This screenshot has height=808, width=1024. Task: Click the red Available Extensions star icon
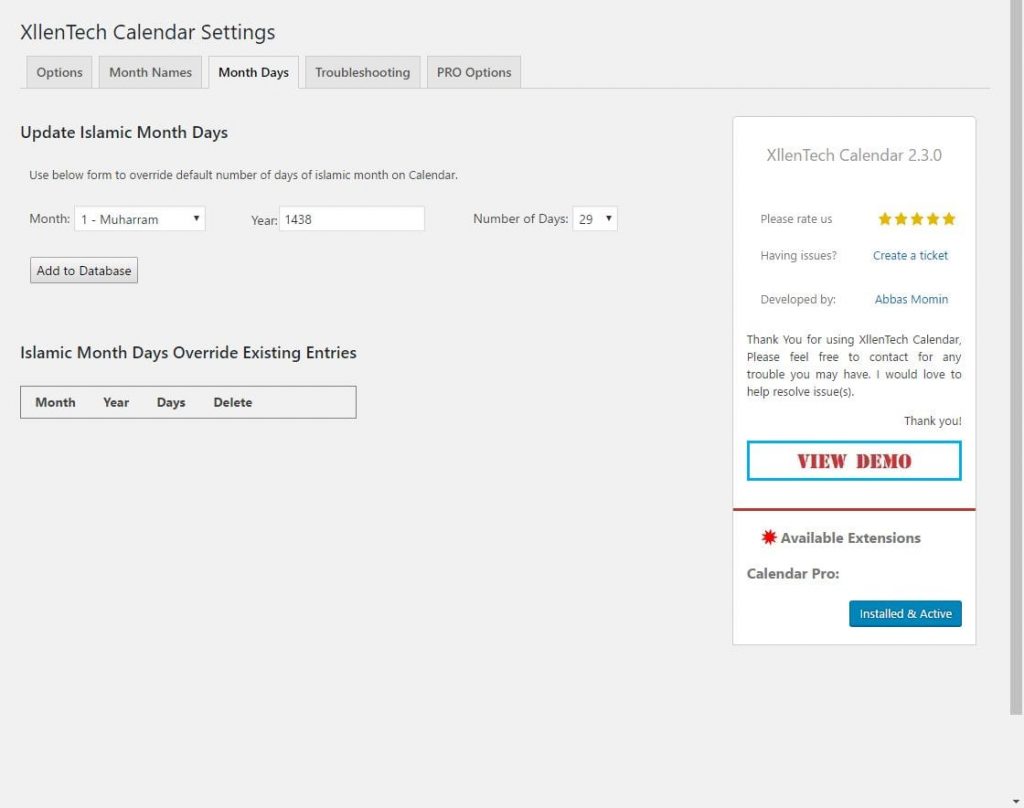tap(769, 537)
